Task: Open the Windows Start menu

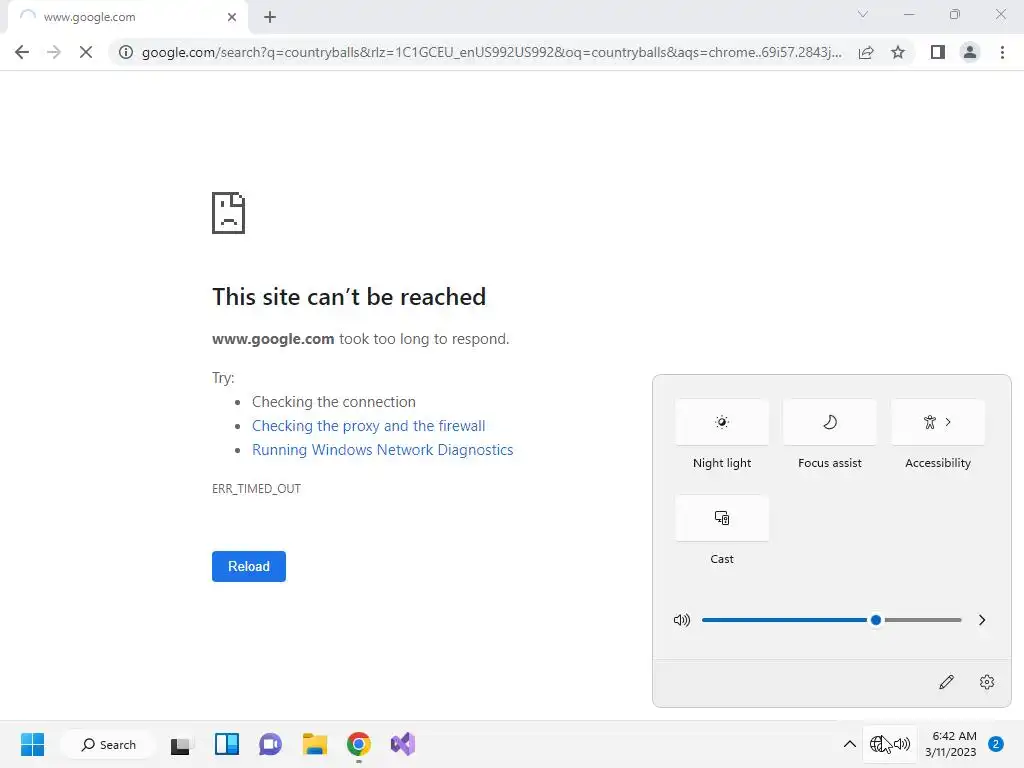Action: click(x=32, y=744)
